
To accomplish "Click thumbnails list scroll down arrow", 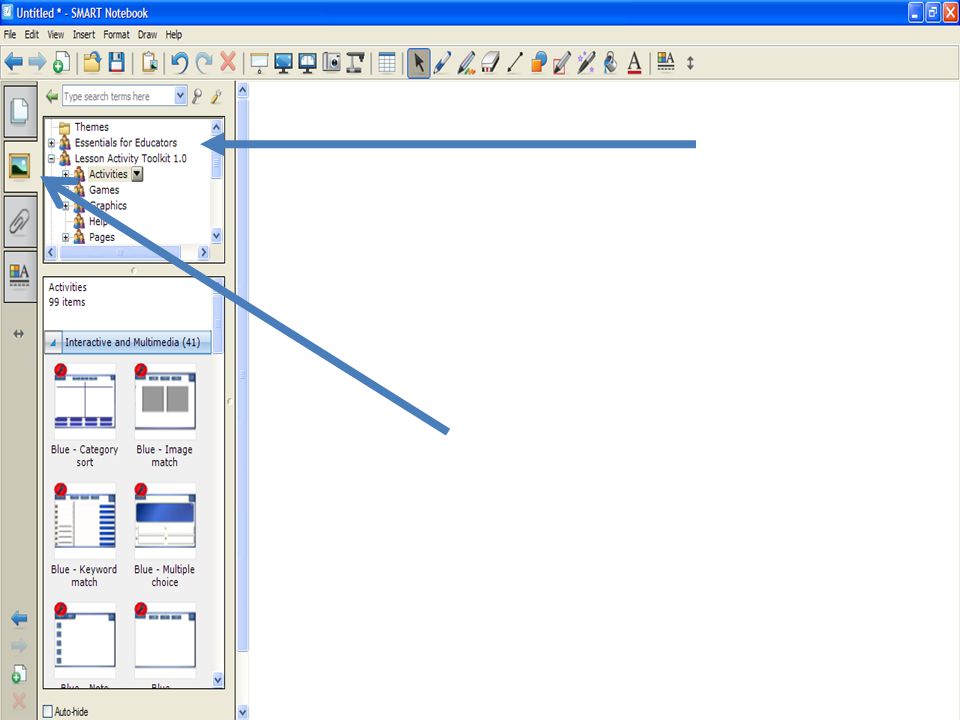I will (218, 680).
